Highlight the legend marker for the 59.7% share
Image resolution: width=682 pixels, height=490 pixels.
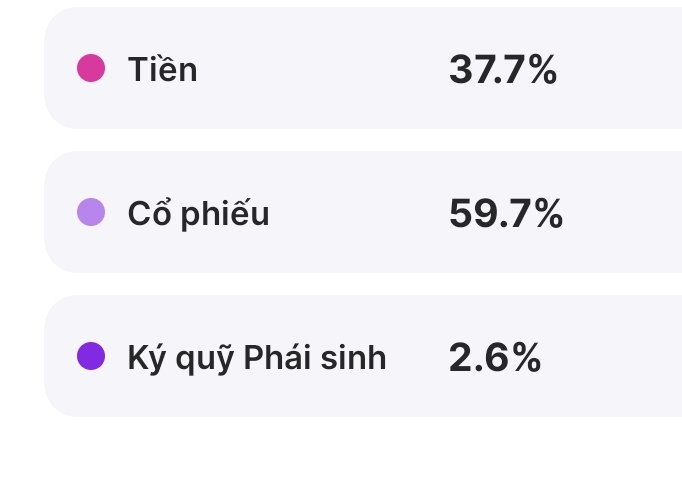click(91, 213)
